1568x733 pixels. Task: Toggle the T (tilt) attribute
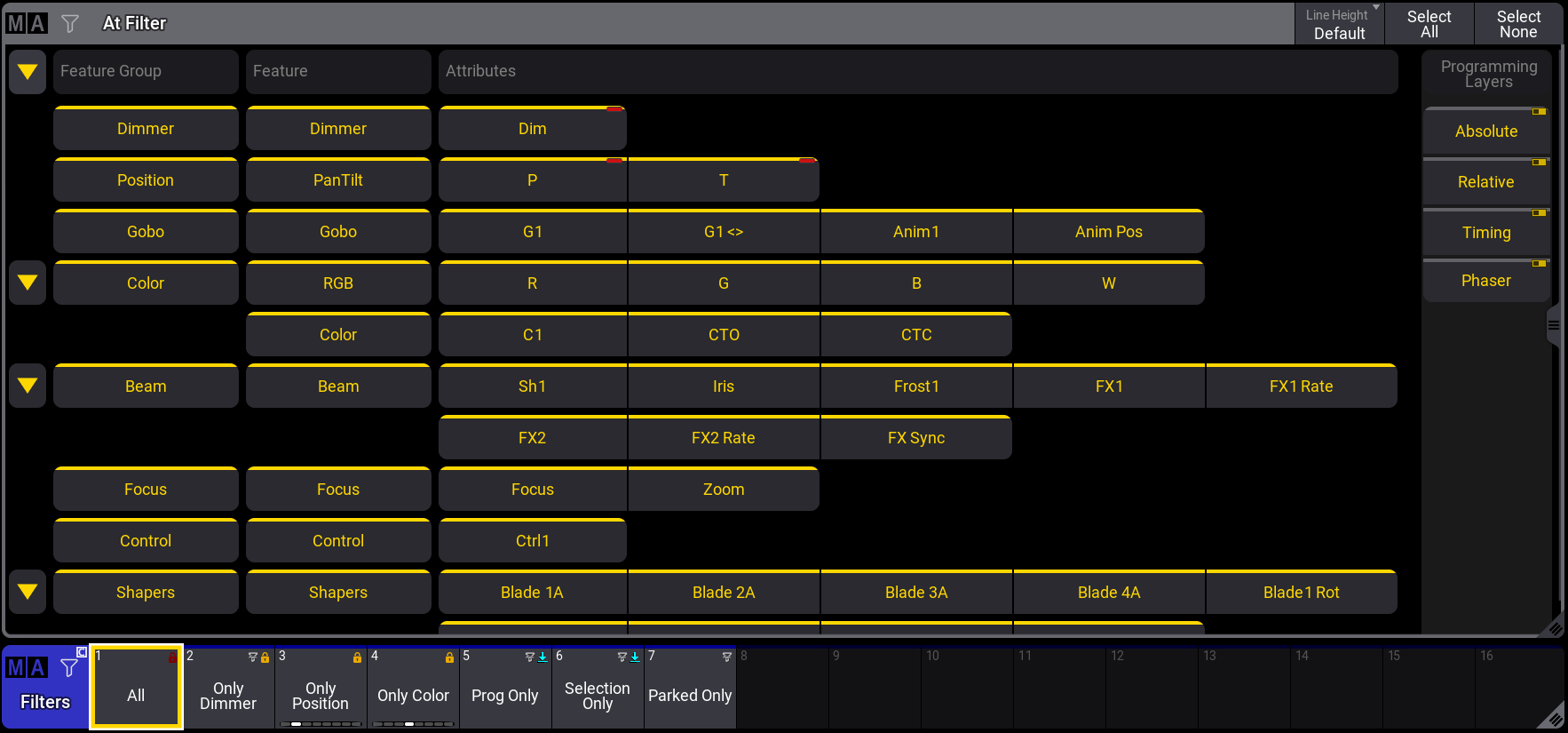(724, 180)
